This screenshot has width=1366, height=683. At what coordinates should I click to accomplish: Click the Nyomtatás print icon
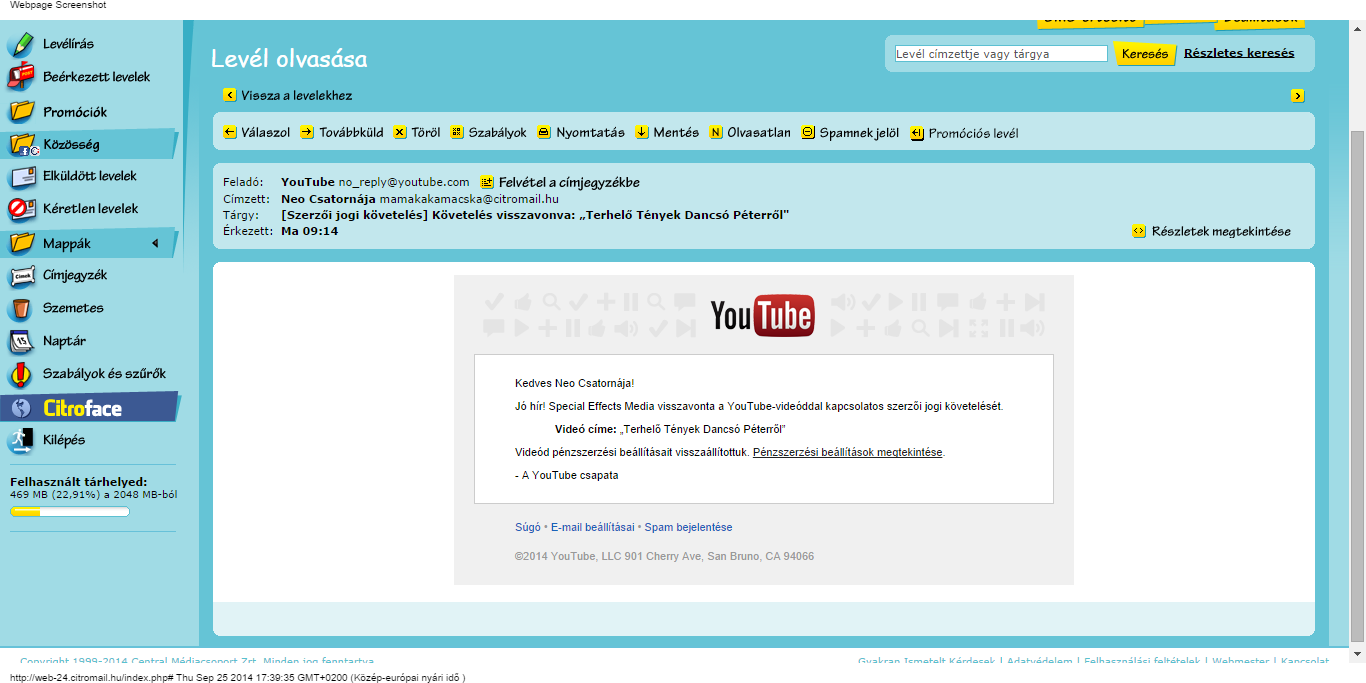pos(544,132)
